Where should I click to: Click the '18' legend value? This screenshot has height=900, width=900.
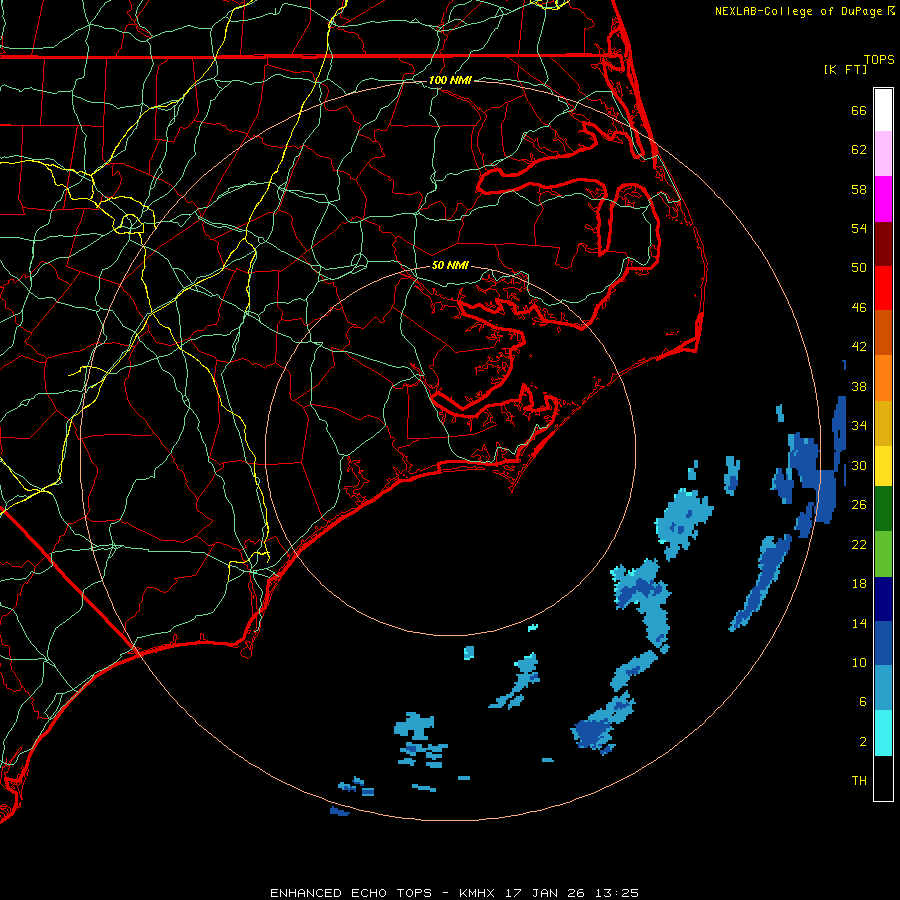[859, 584]
